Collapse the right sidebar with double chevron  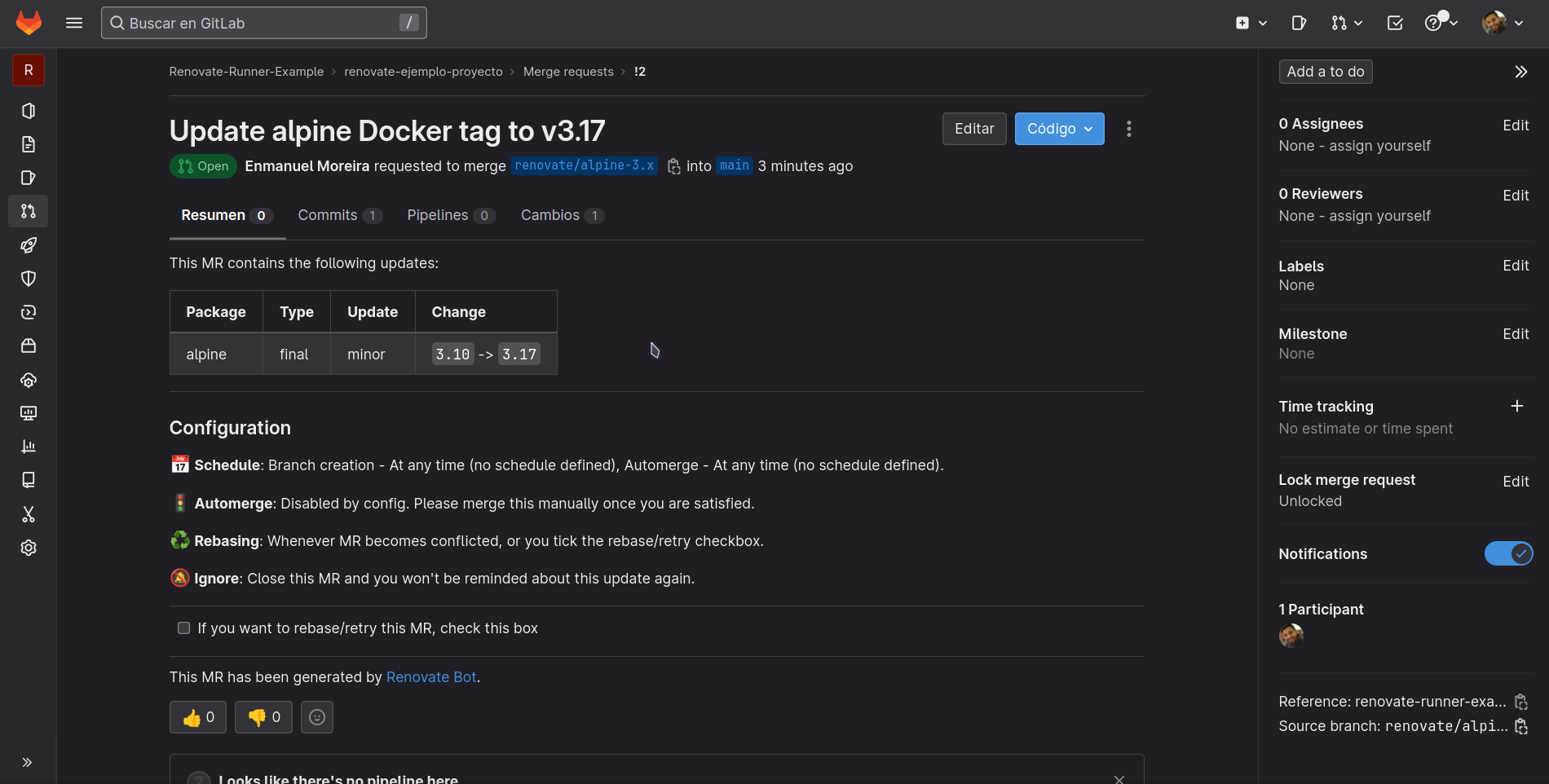pyautogui.click(x=1520, y=72)
